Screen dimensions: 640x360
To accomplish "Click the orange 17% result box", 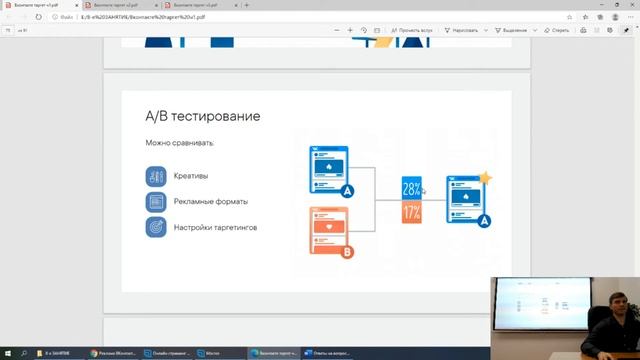I will tap(411, 212).
